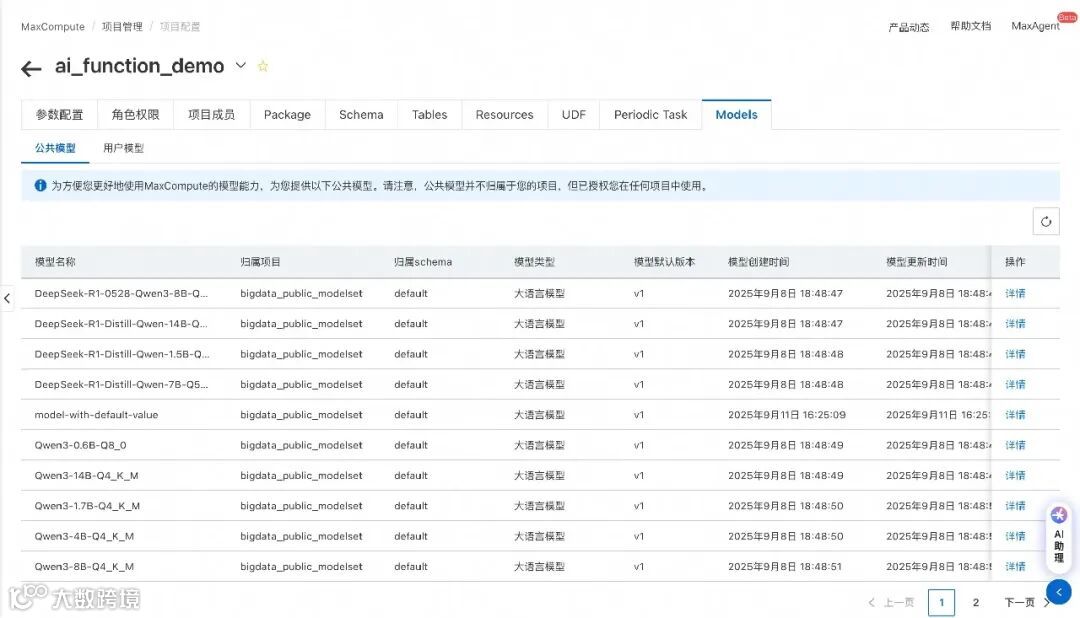Refresh the public model list
Viewport: 1080px width, 618px height.
1046,221
